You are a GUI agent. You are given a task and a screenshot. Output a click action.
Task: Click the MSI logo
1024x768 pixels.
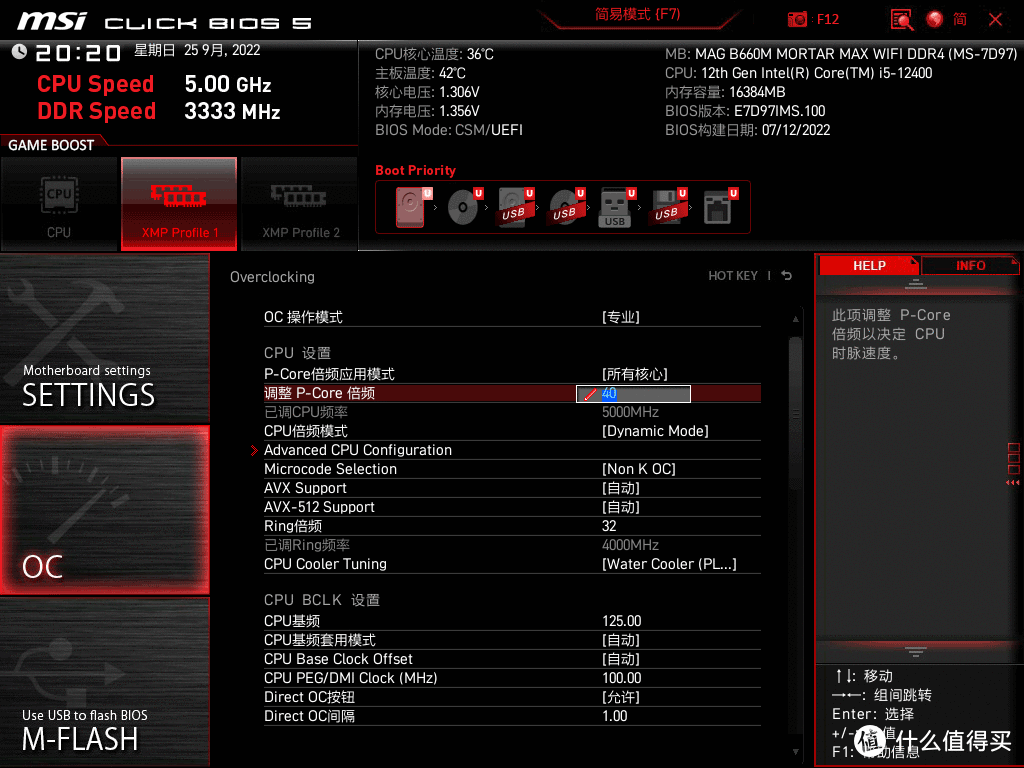(x=52, y=22)
